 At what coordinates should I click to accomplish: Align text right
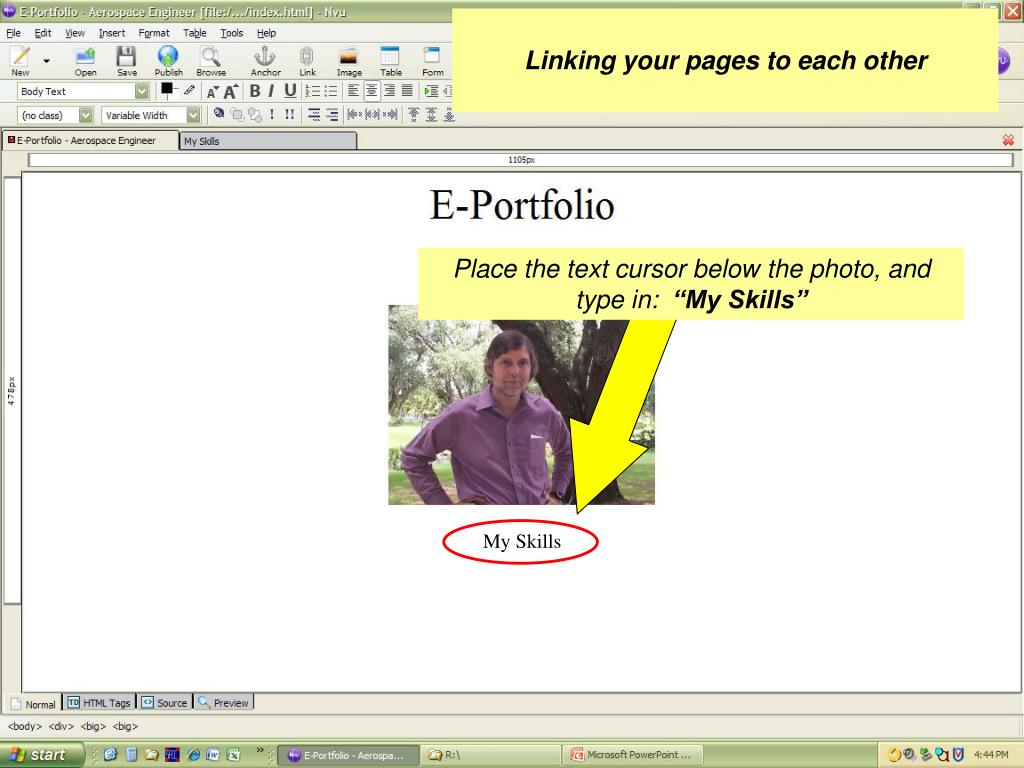pos(389,91)
